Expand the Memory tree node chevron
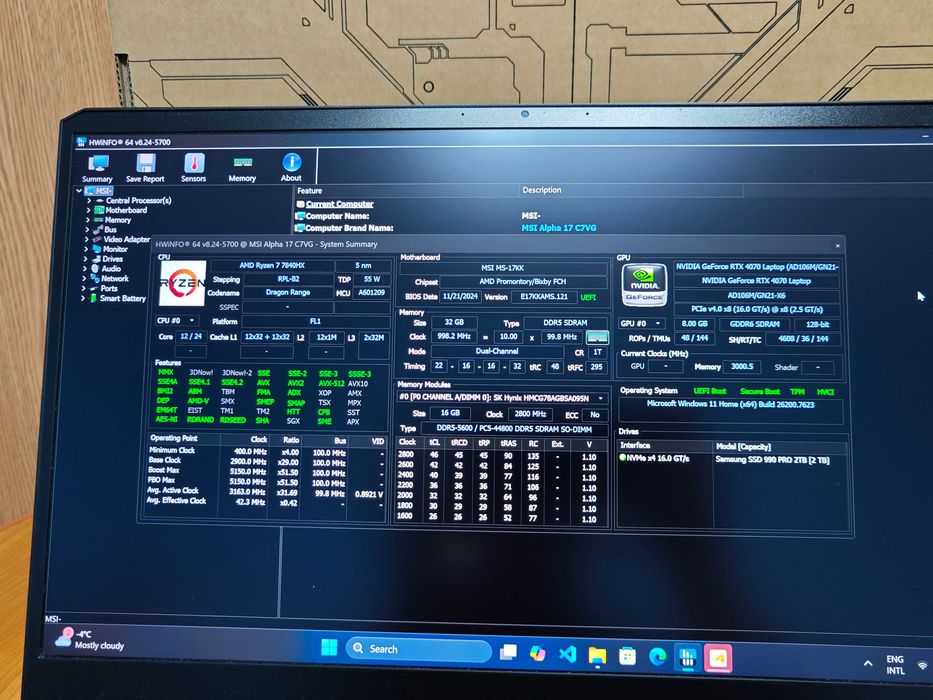Viewport: 933px width, 700px height. click(87, 220)
